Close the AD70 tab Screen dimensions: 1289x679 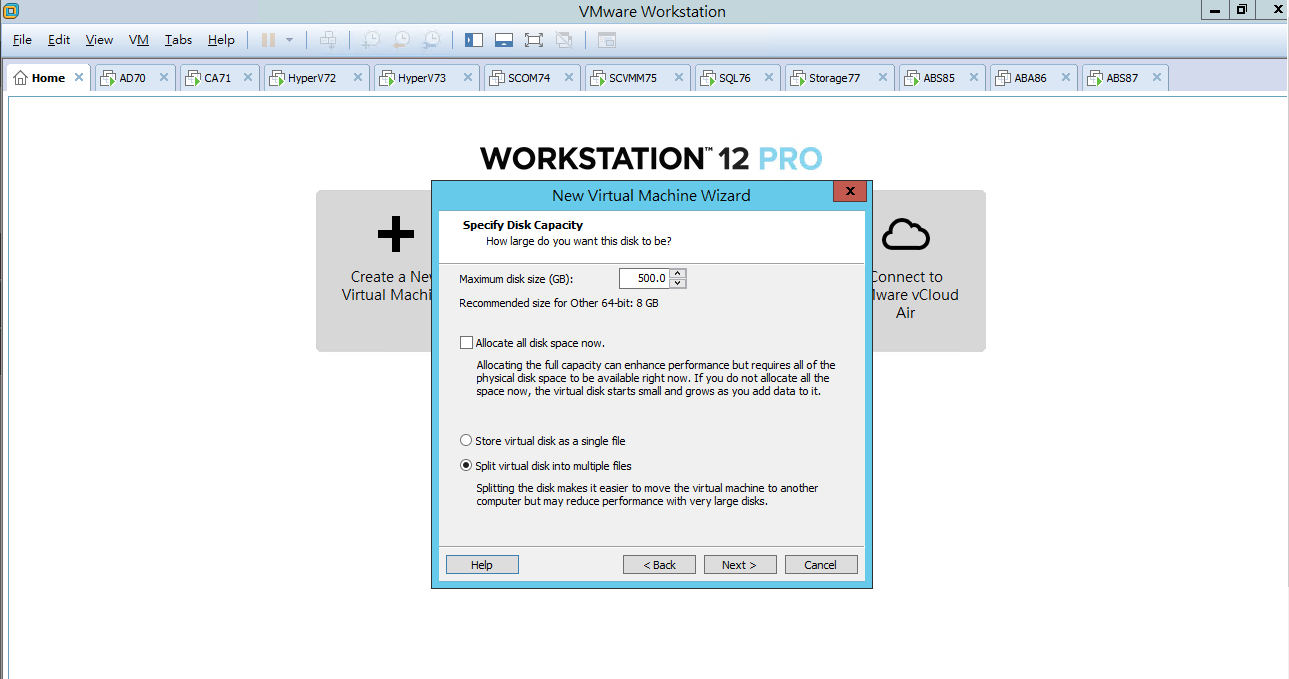(x=164, y=77)
